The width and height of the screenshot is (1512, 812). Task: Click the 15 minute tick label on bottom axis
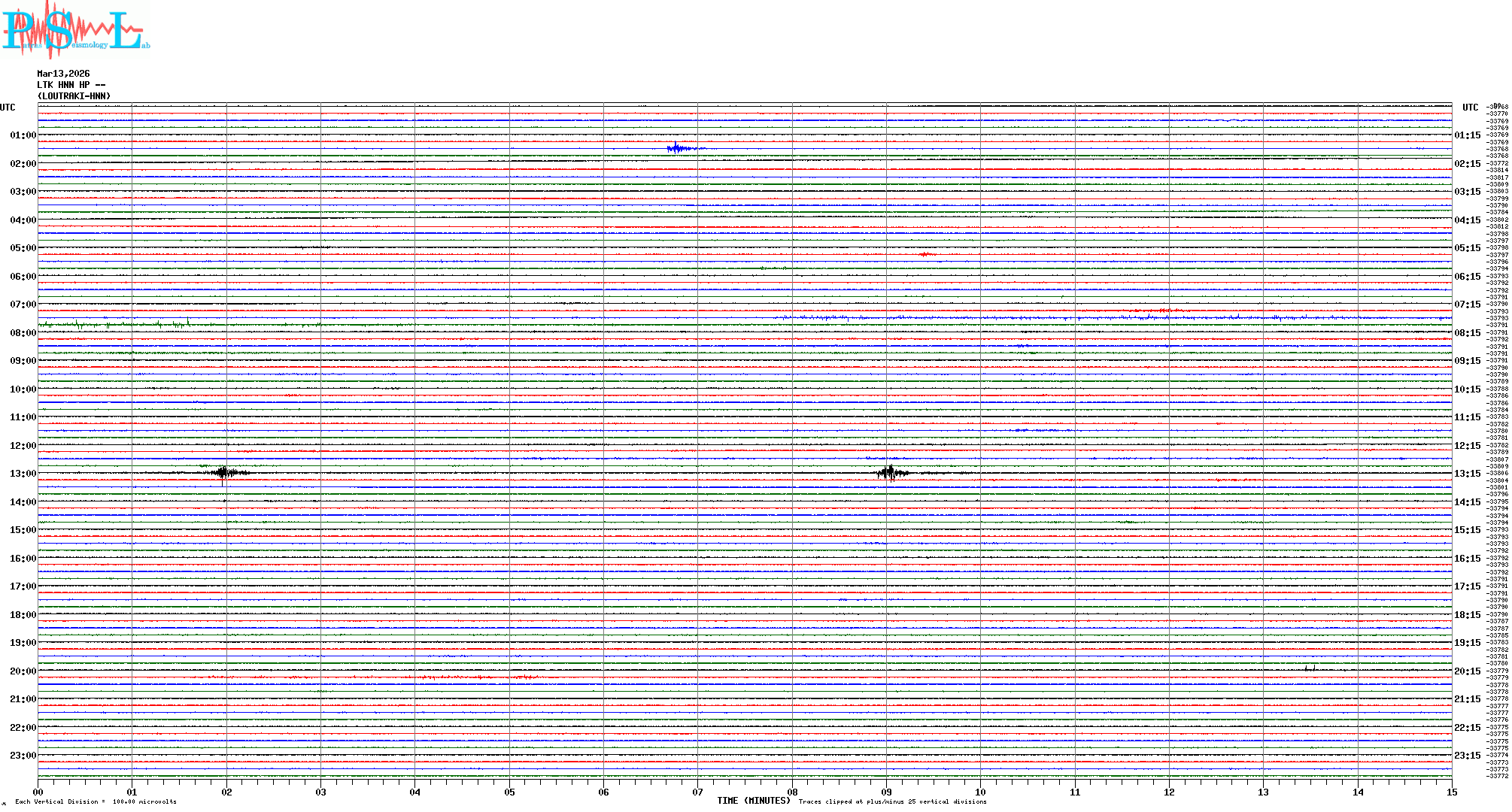pyautogui.click(x=1452, y=792)
